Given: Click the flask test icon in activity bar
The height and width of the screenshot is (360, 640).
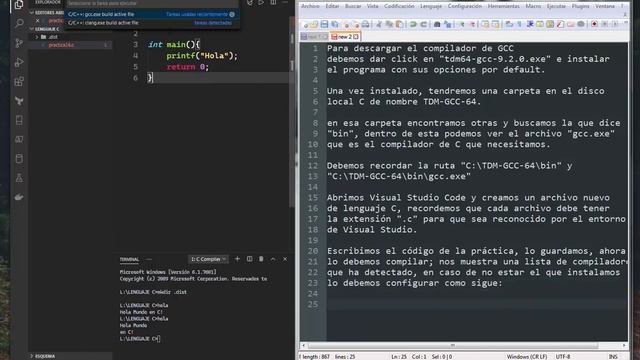Looking at the screenshot, I should coord(19,178).
